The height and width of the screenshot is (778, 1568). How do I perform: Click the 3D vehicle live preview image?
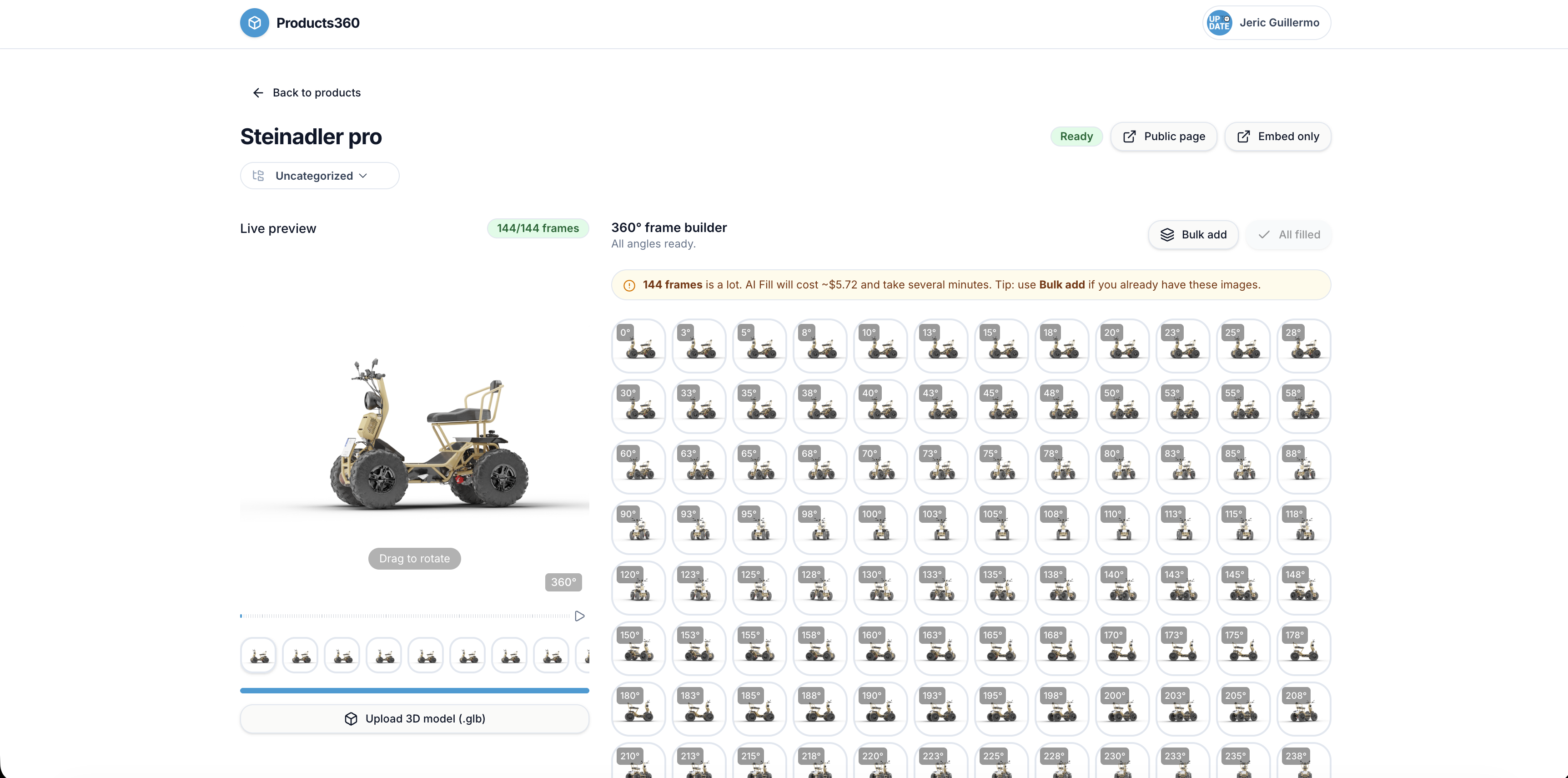(x=428, y=434)
